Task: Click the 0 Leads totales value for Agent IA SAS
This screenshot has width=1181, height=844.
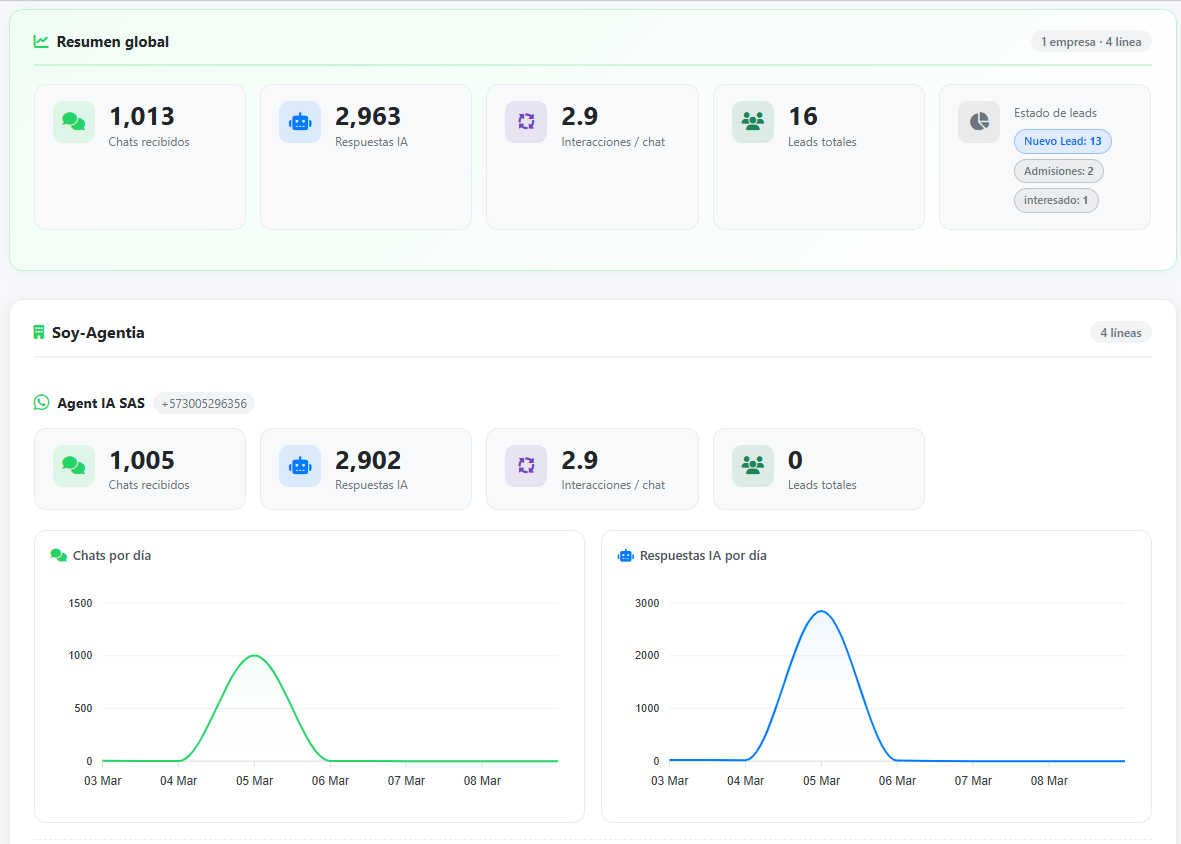Action: pos(795,460)
